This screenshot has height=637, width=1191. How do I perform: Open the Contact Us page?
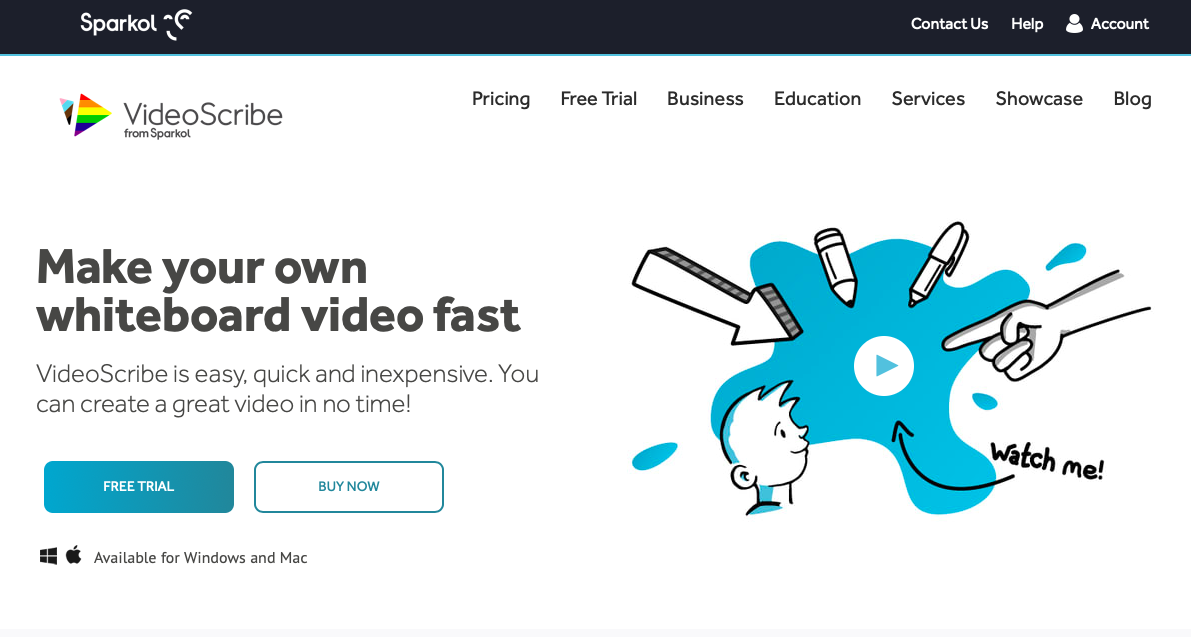pyautogui.click(x=949, y=24)
